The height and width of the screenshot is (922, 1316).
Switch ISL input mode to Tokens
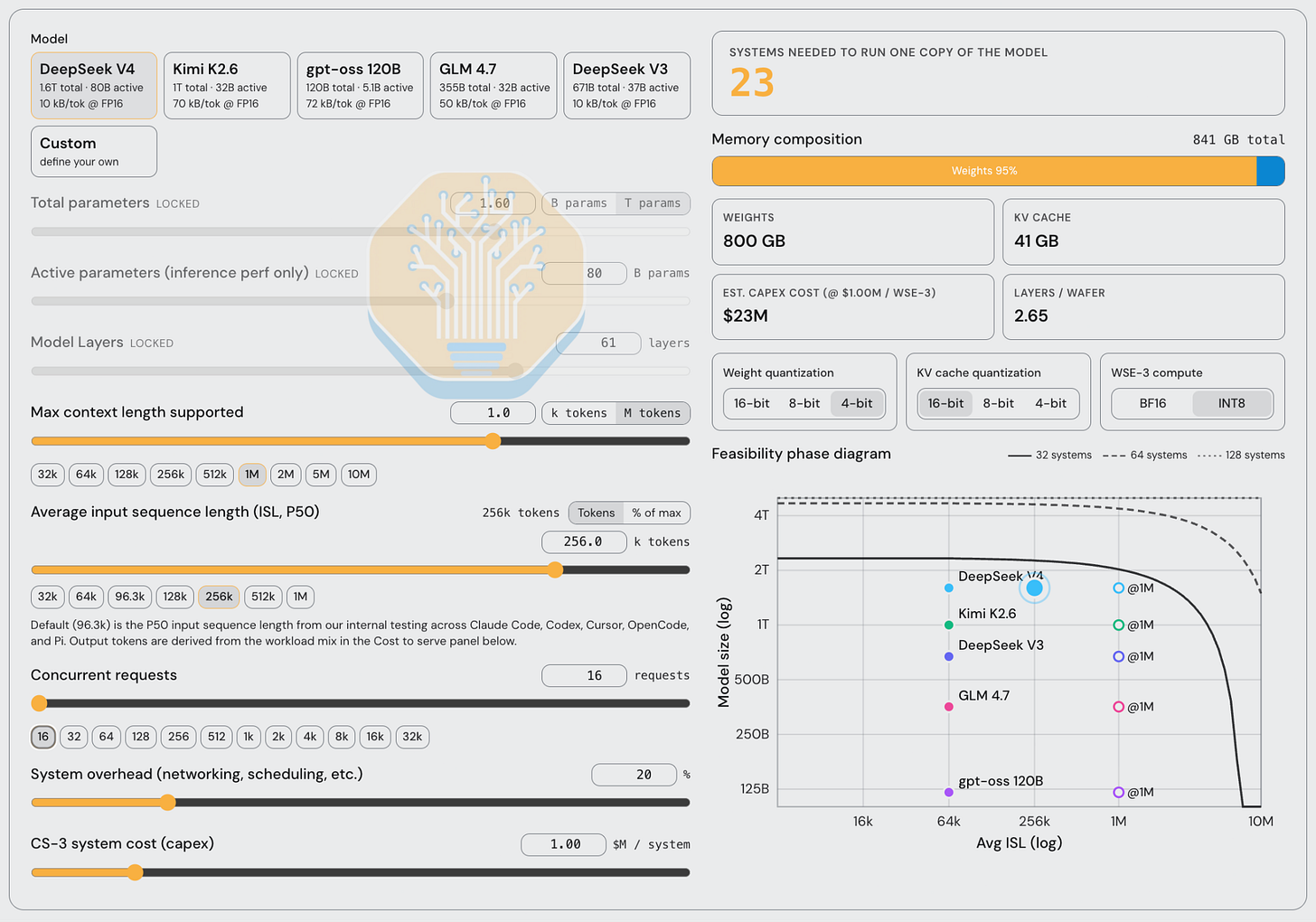597,513
